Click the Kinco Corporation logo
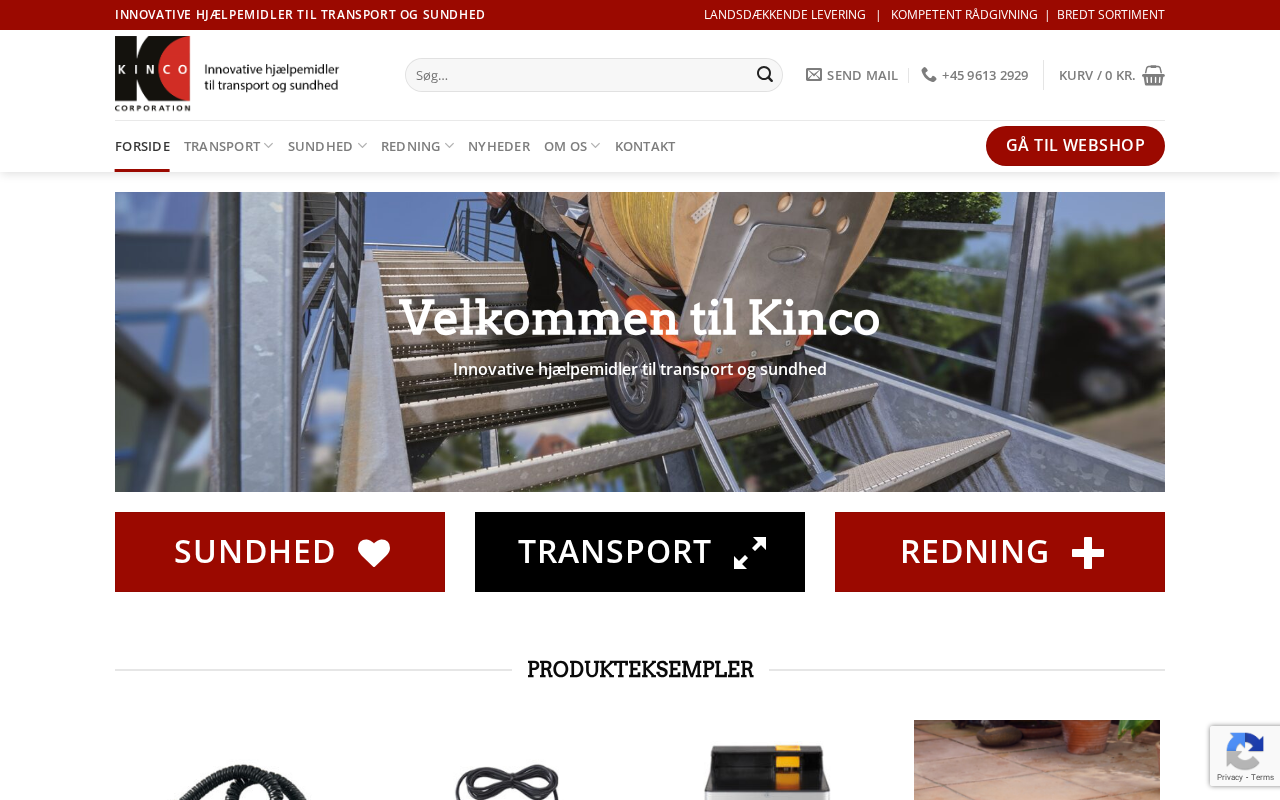 227,74
